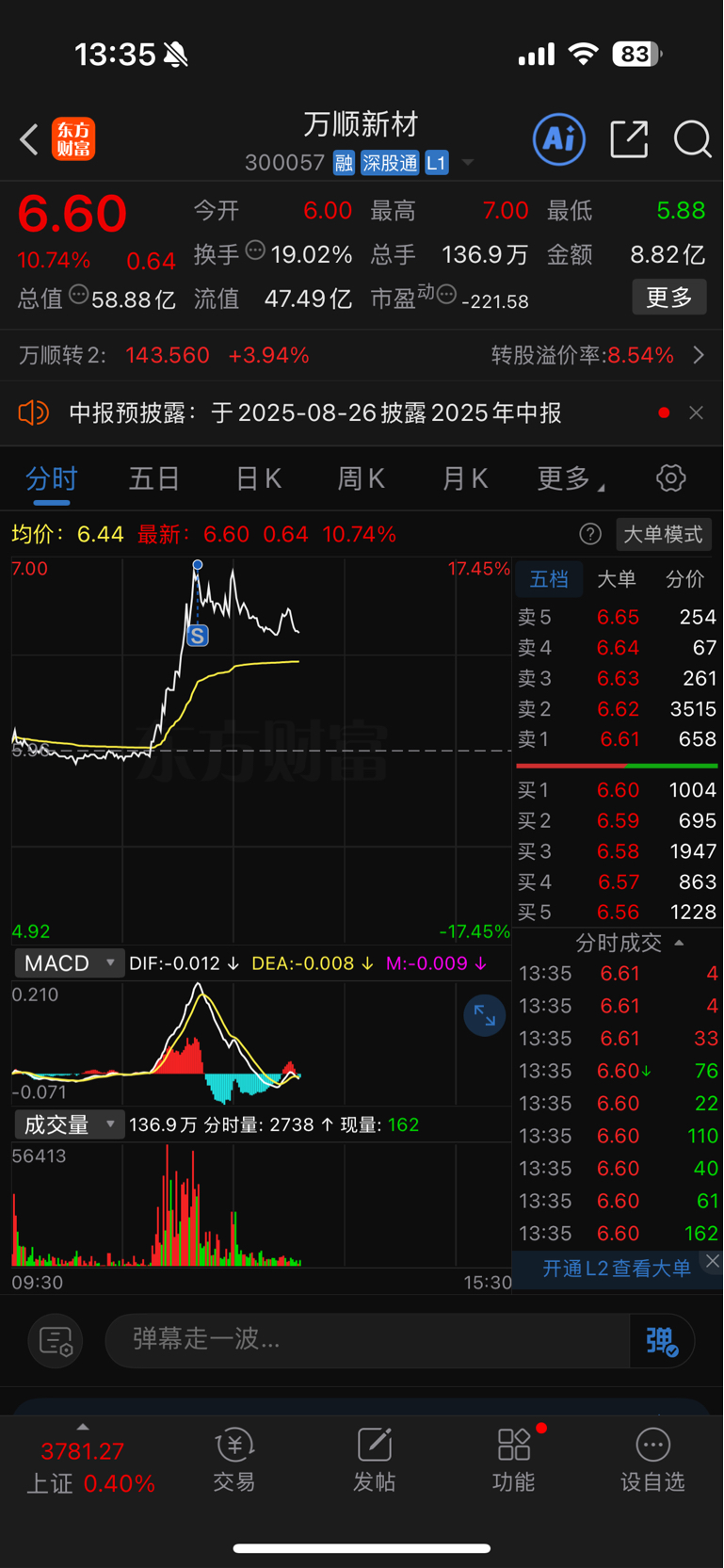Expand the 更多 chart period dropdown
This screenshot has width=724, height=1568.
(571, 478)
